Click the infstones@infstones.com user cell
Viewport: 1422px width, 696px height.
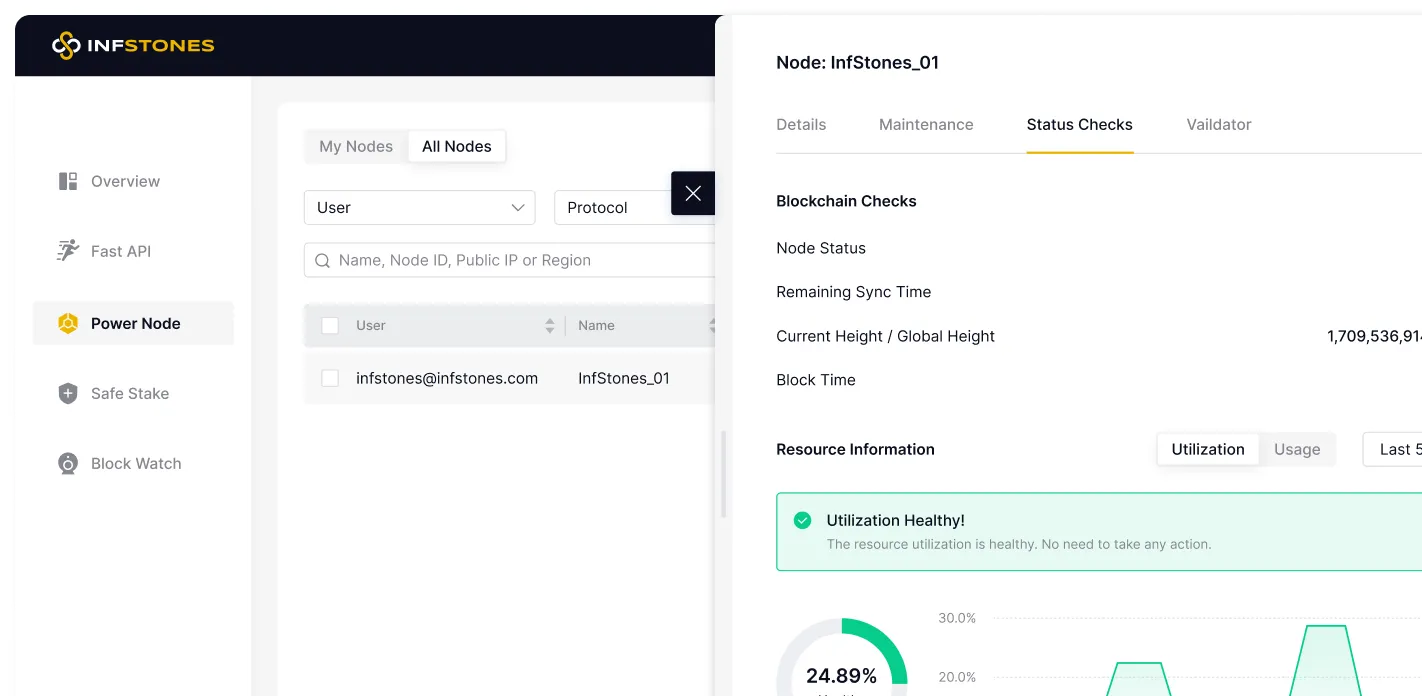447,378
